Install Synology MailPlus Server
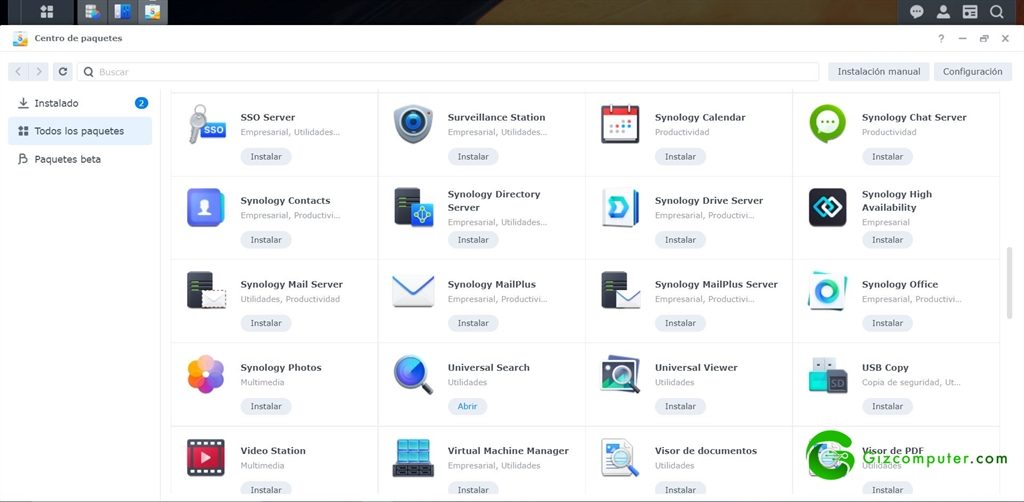 pyautogui.click(x=680, y=323)
